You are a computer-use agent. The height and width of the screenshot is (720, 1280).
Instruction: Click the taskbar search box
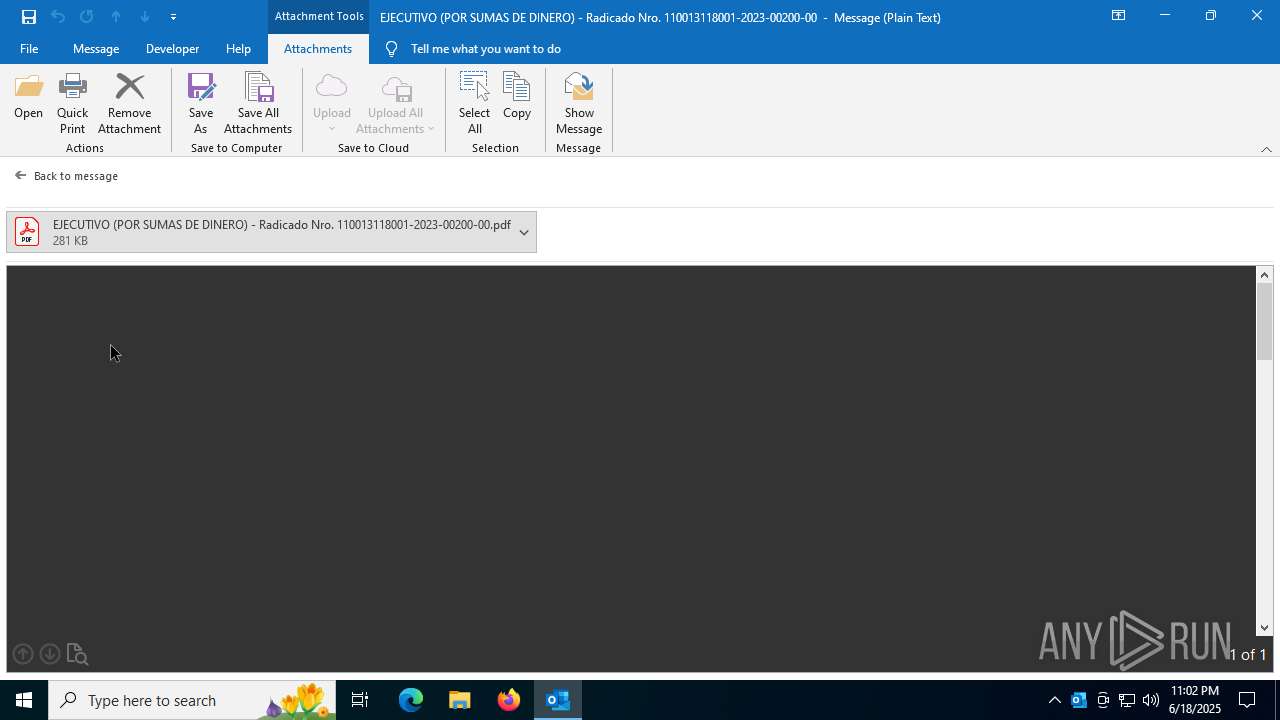[x=192, y=700]
